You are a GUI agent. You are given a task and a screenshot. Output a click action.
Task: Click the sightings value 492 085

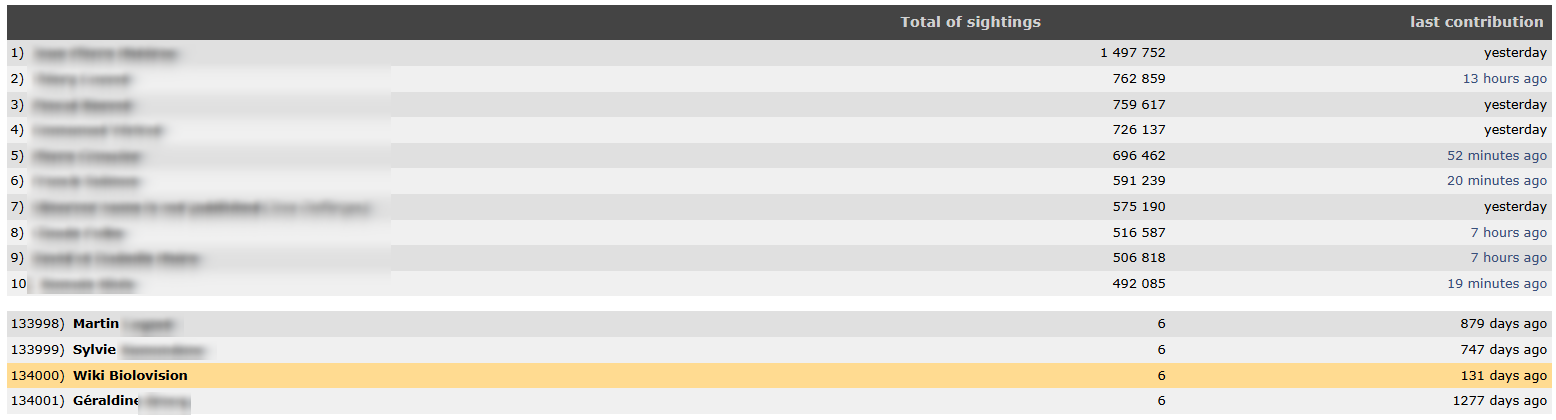[x=1138, y=284]
